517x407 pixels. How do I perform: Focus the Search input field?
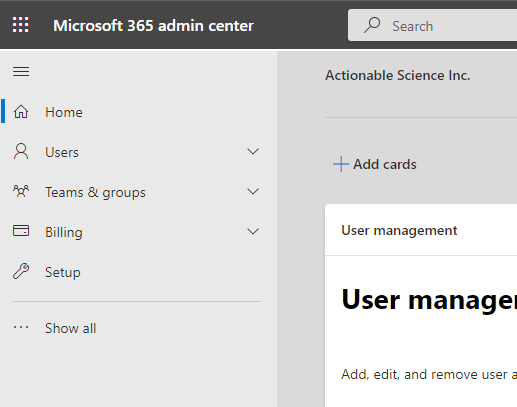[433, 25]
